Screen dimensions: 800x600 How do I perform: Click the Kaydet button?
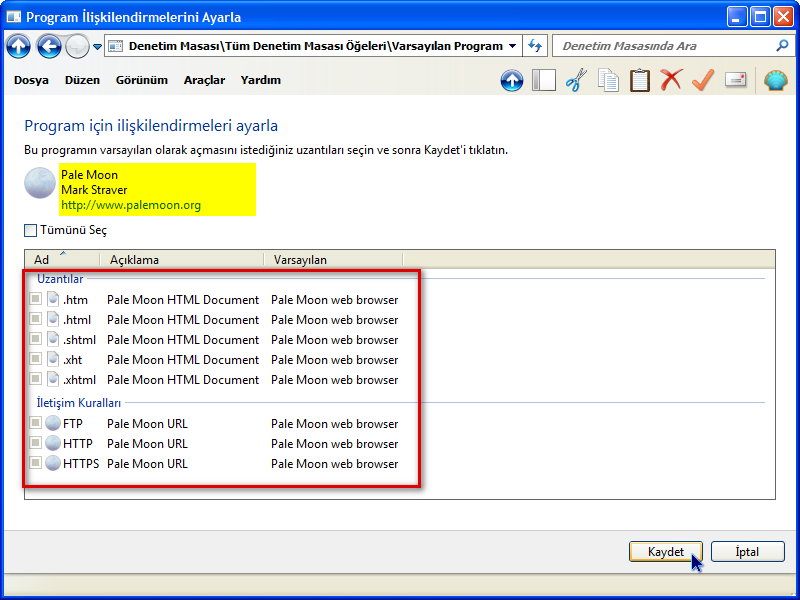click(666, 552)
